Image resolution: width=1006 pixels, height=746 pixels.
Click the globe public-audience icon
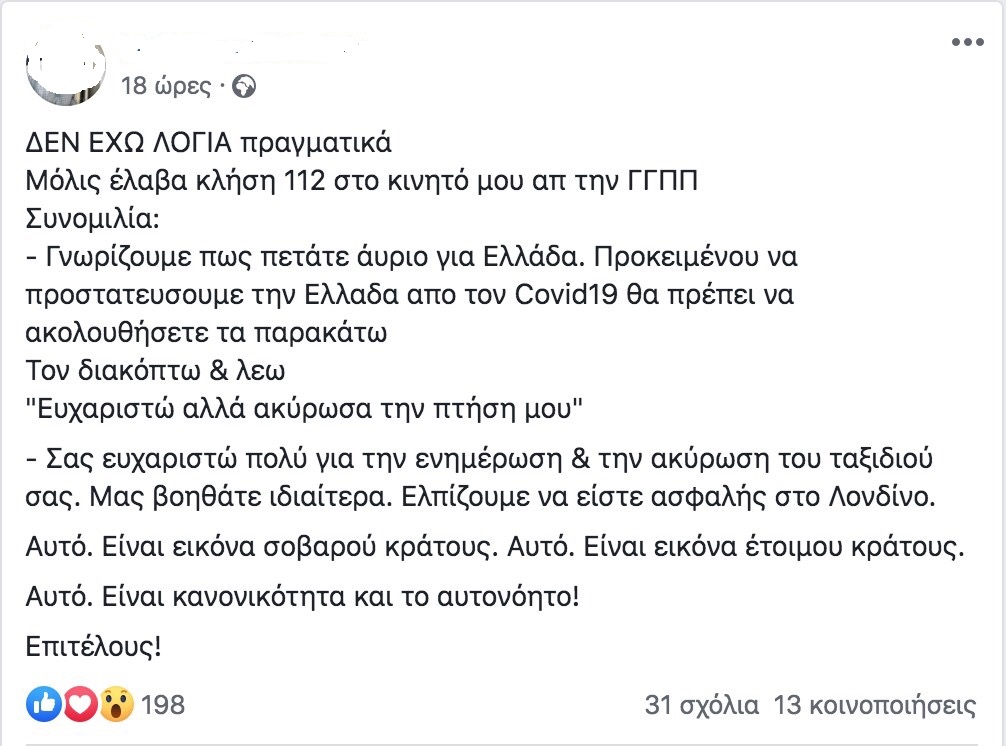point(244,86)
